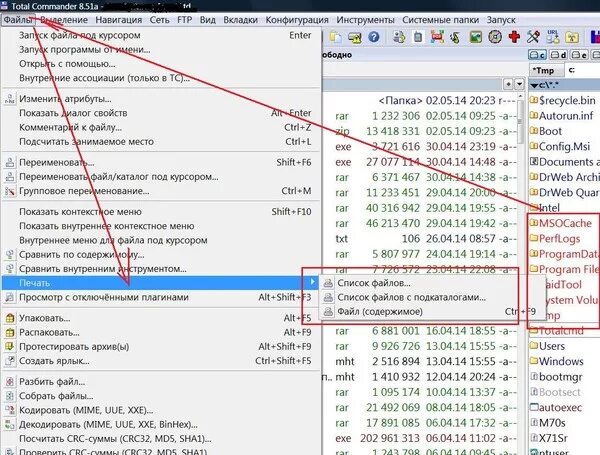
Task: Choose Распаковать... option
Action: pos(161,333)
